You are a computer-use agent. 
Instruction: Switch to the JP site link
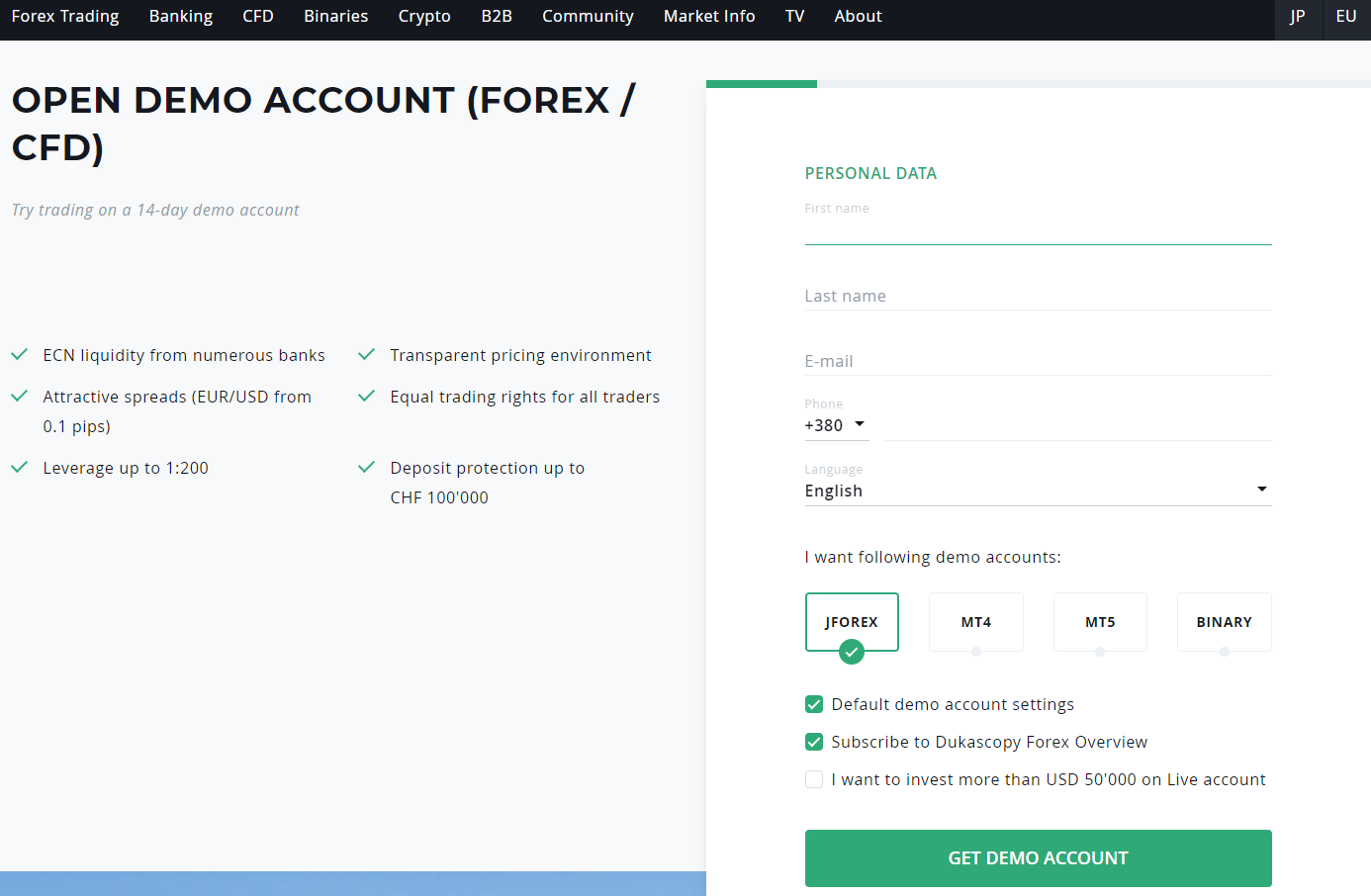coord(1298,17)
